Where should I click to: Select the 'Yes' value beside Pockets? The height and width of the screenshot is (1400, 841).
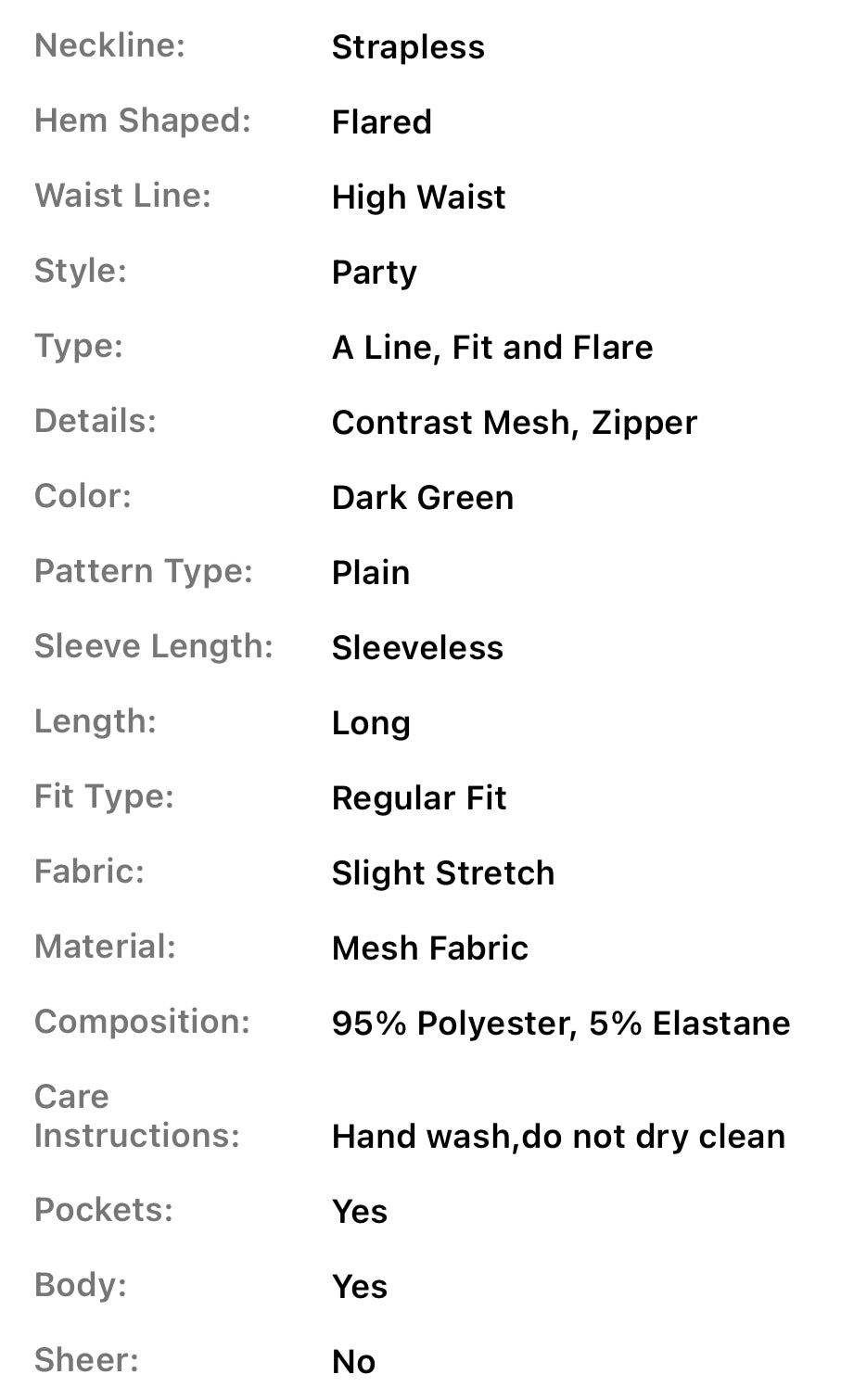360,1212
